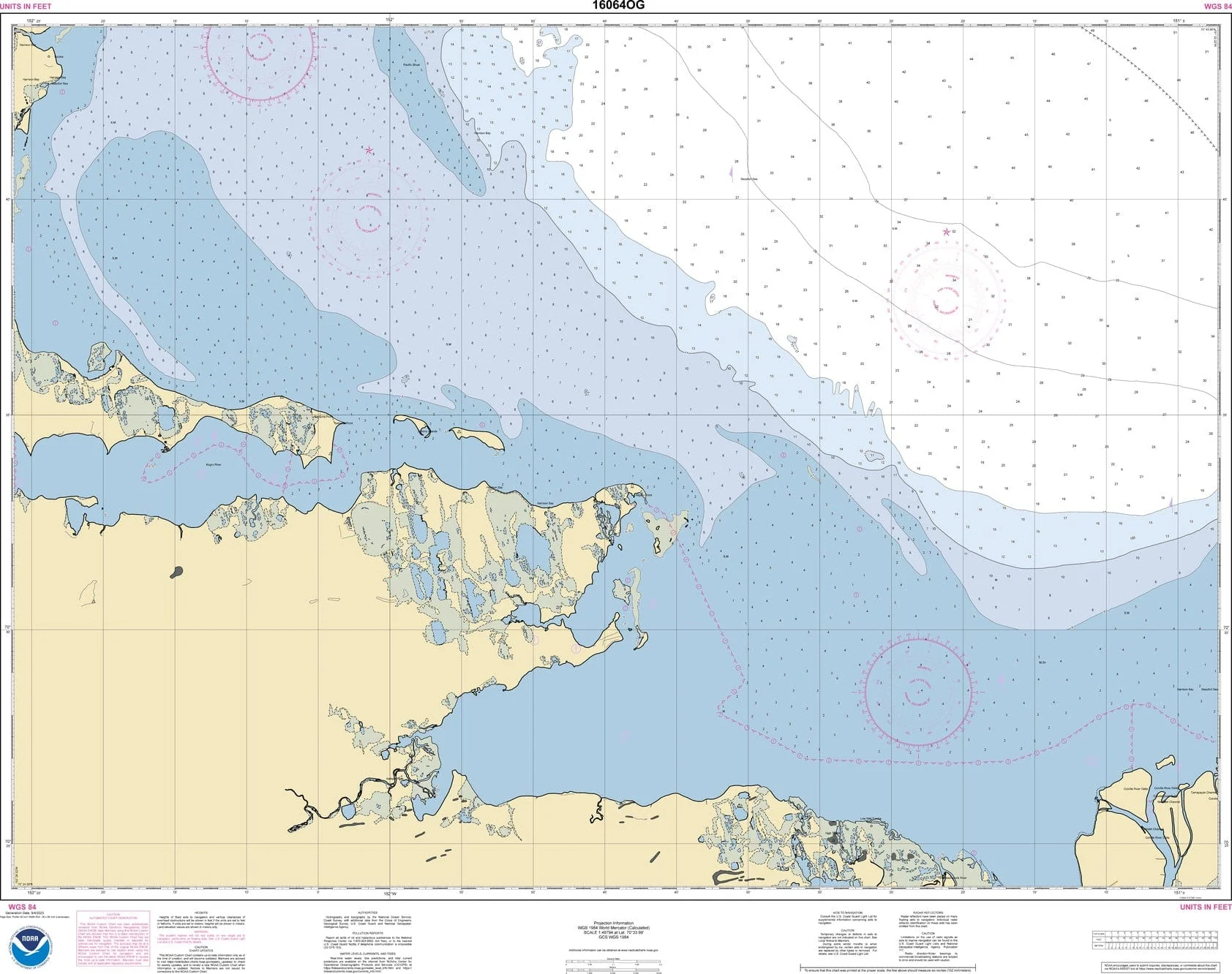The image size is (1232, 974).
Task: Click the top-left UNITS IN FEET label
Action: tap(26, 6)
